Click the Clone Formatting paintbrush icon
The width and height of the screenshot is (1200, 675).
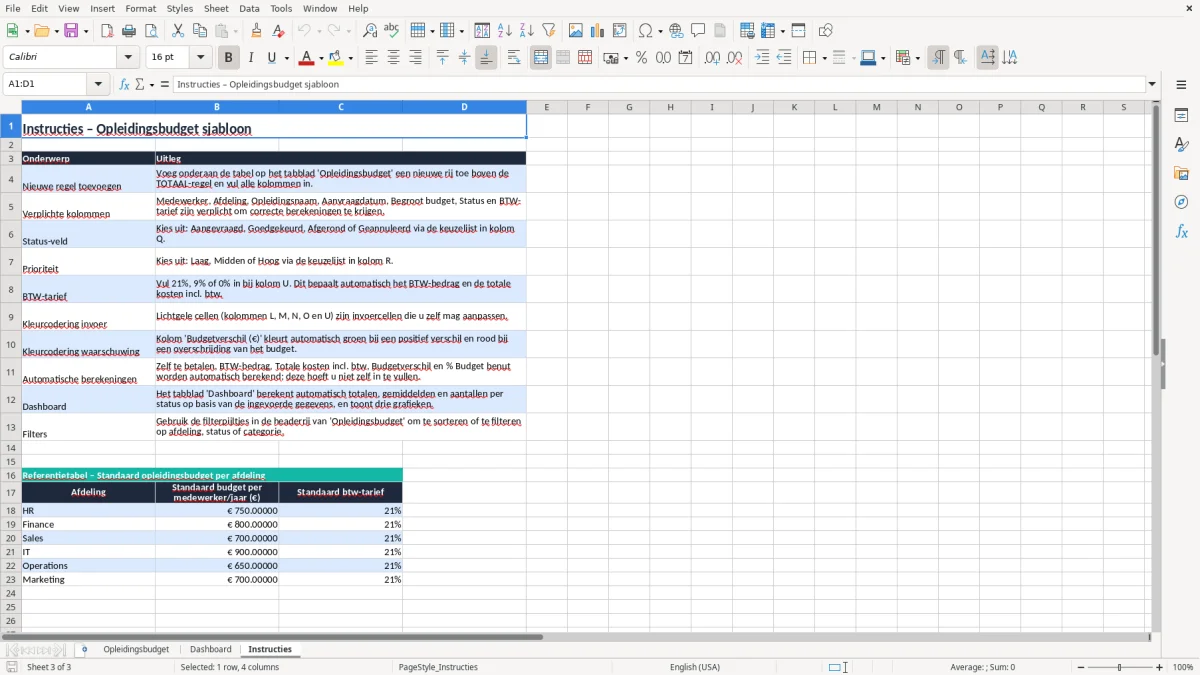click(257, 31)
